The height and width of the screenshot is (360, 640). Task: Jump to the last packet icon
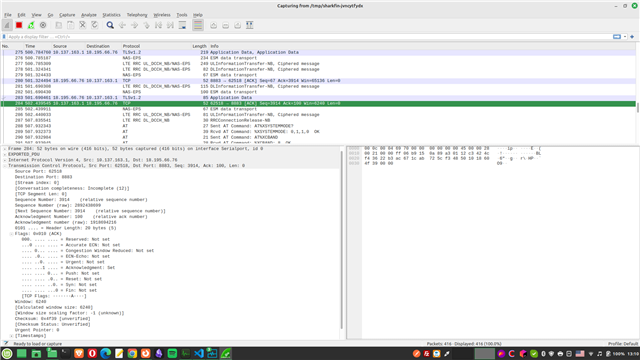coord(170,25)
